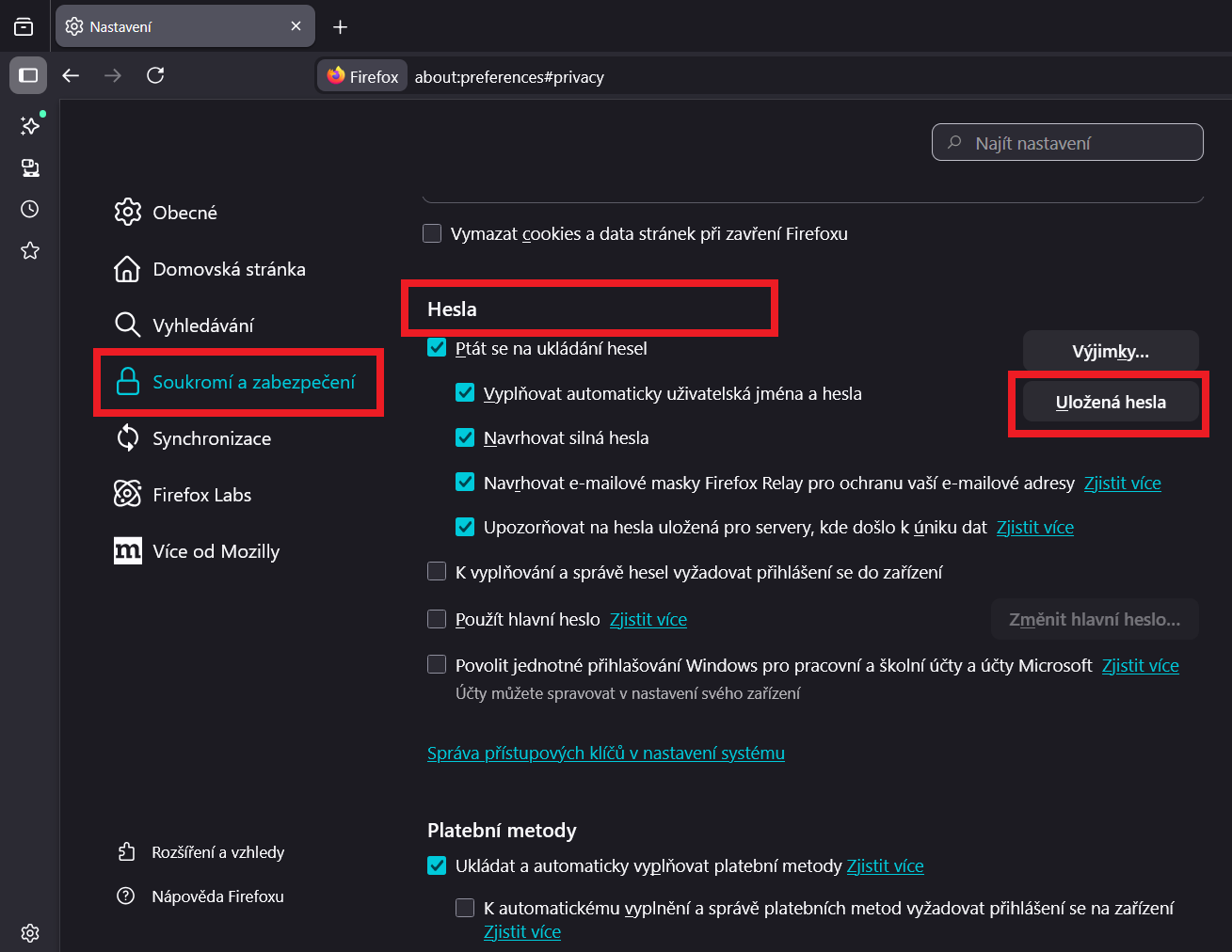Open Správa přístupových klíčů link
This screenshot has width=1232, height=952.
(605, 754)
